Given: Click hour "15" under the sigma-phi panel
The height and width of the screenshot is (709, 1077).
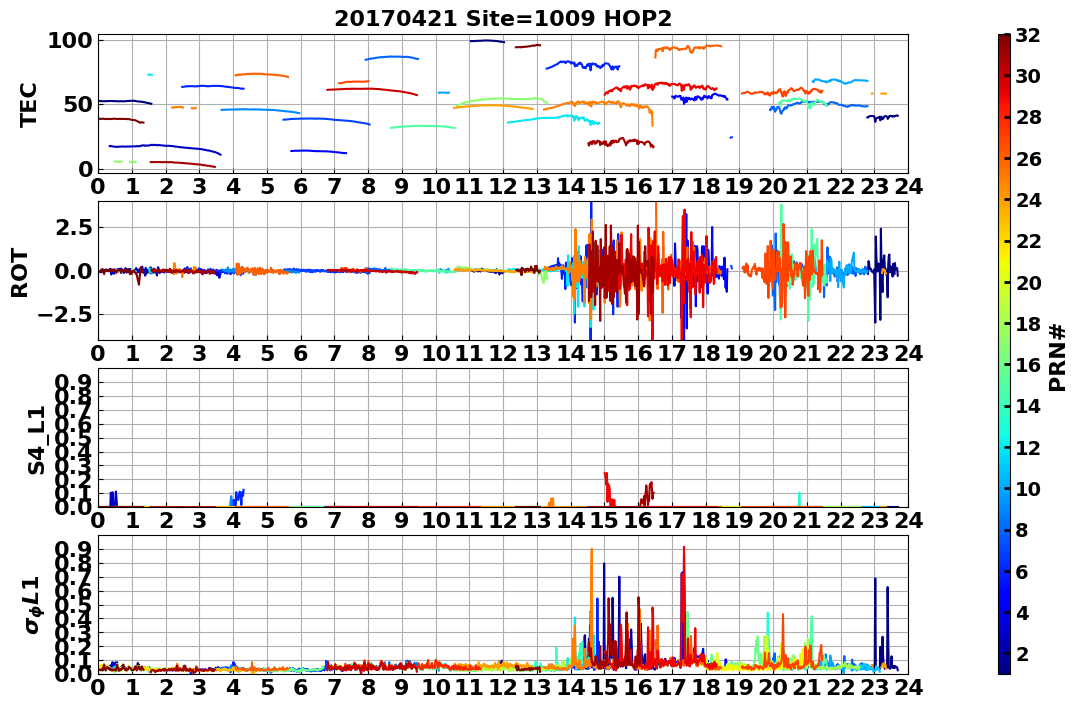Looking at the screenshot, I should click(604, 688).
